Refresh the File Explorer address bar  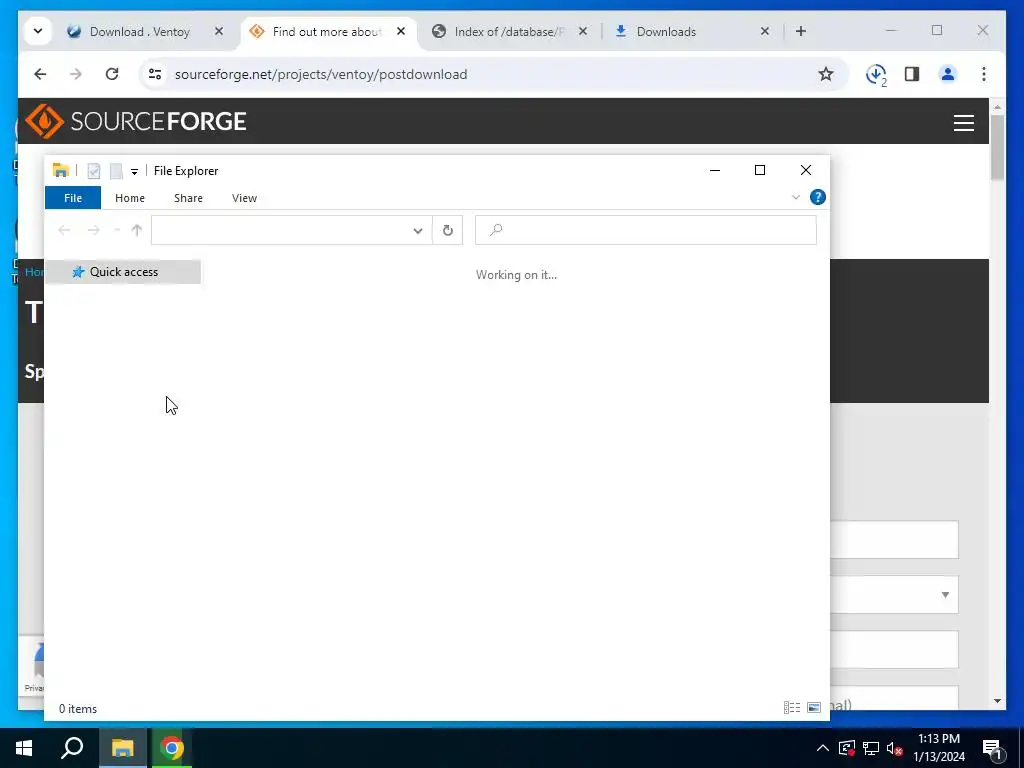pyautogui.click(x=447, y=230)
